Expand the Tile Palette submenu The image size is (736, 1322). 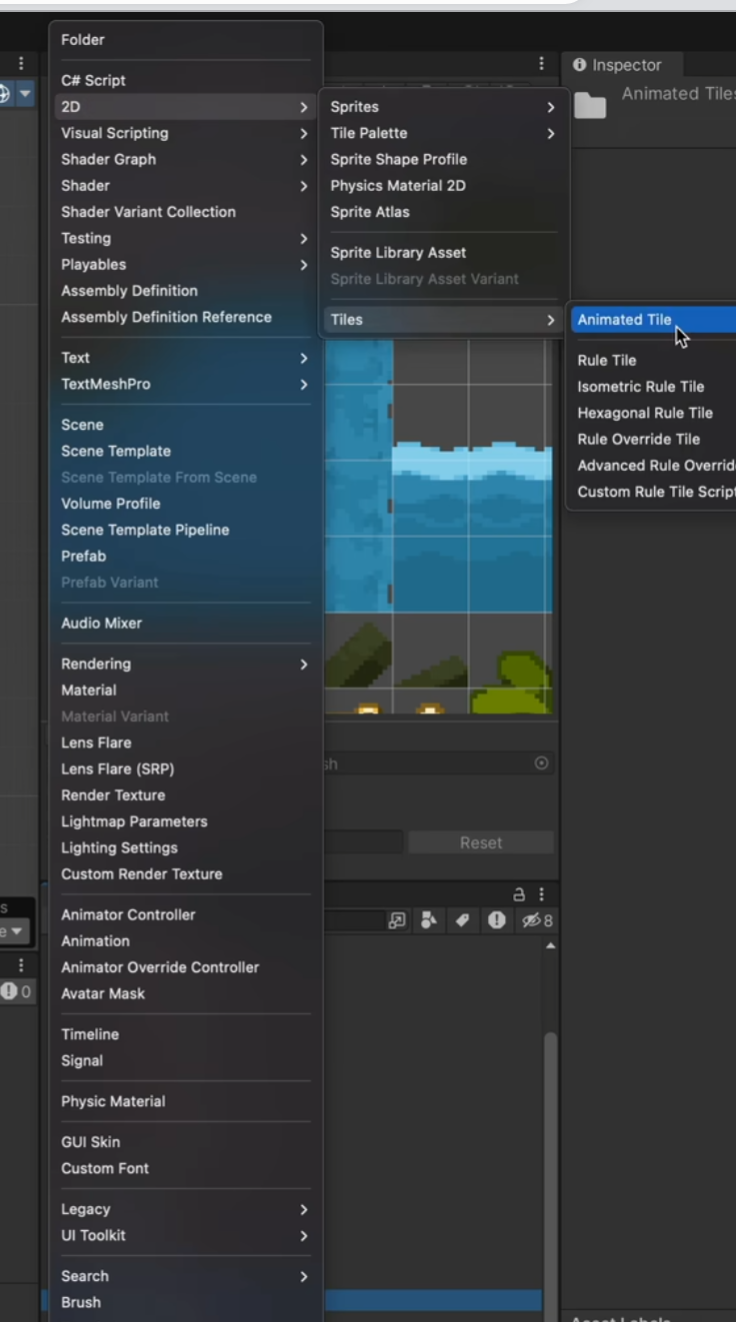[443, 133]
